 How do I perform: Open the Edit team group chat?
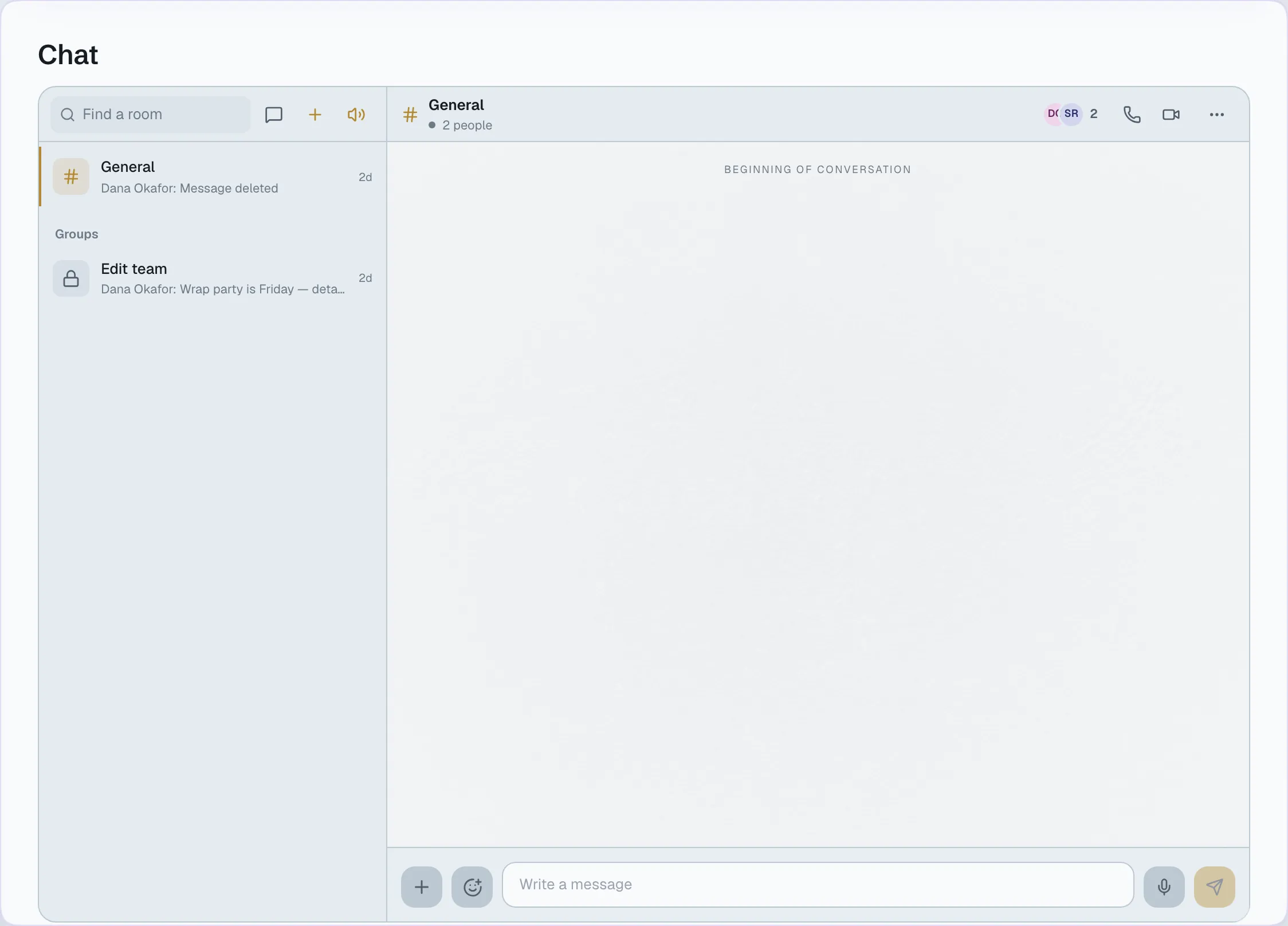pos(213,278)
